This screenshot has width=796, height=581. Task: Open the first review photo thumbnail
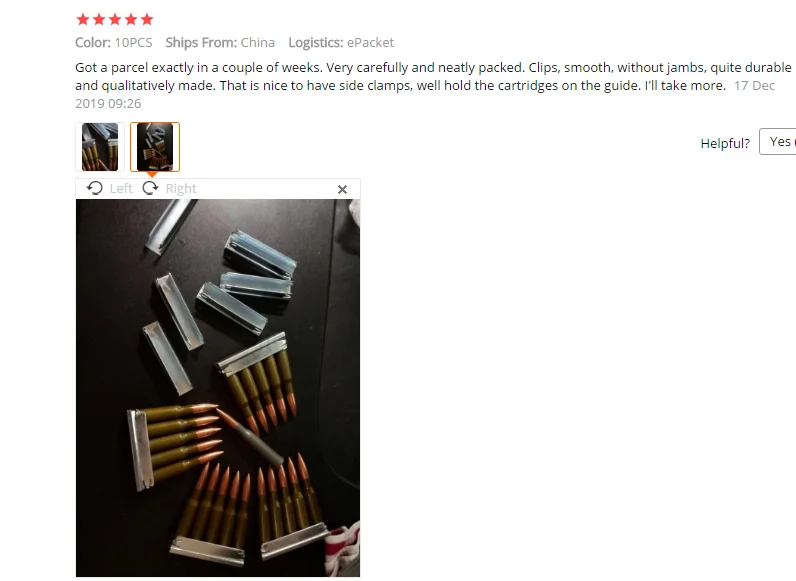[100, 147]
